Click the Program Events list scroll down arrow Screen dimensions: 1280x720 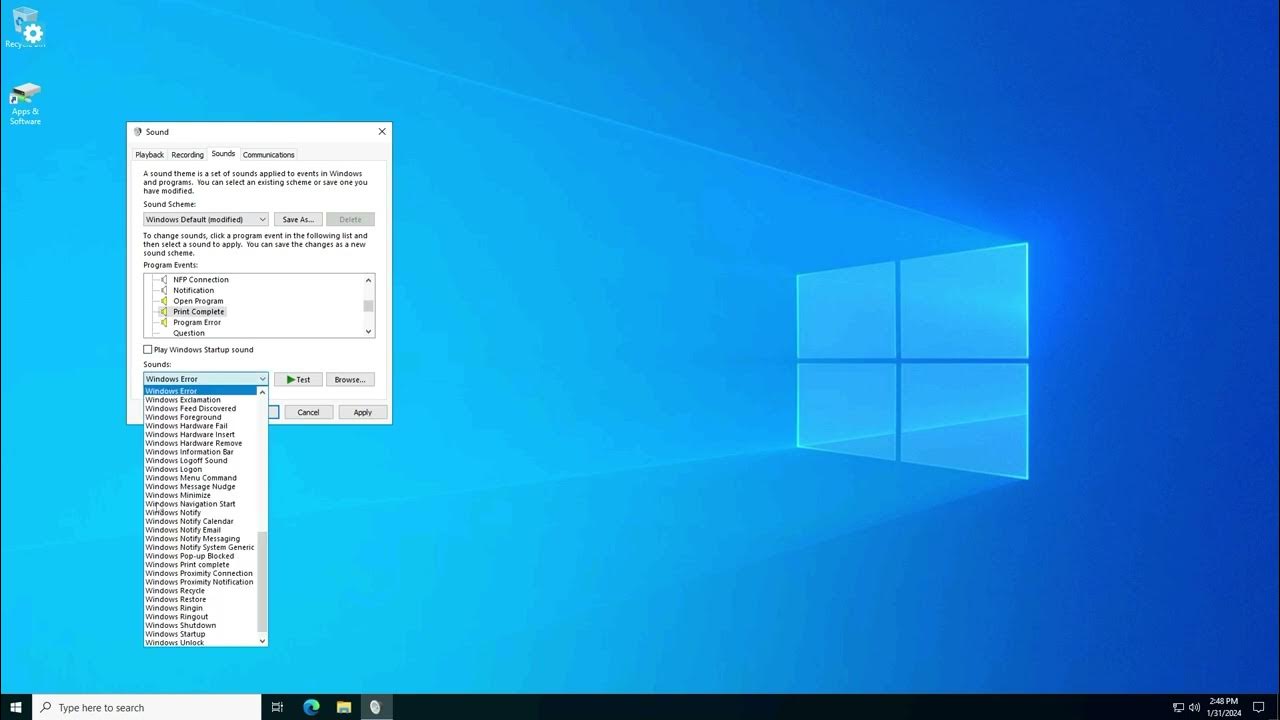point(368,332)
